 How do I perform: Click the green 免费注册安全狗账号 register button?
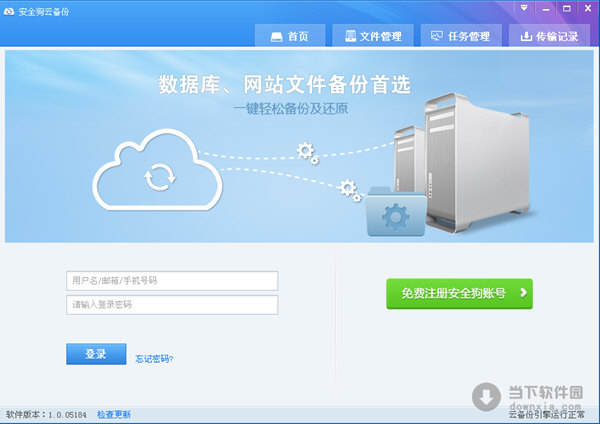point(459,294)
